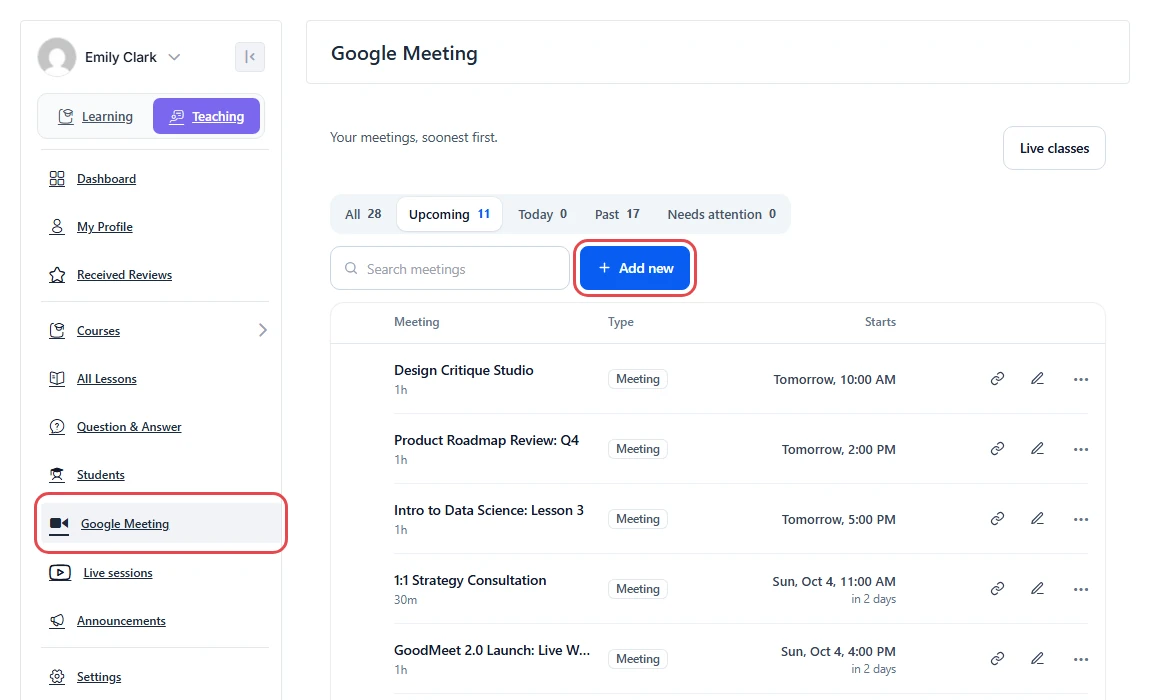Viewport: 1154px width, 700px height.
Task: Copy link for Product Roadmap Review: Q4
Action: [997, 449]
